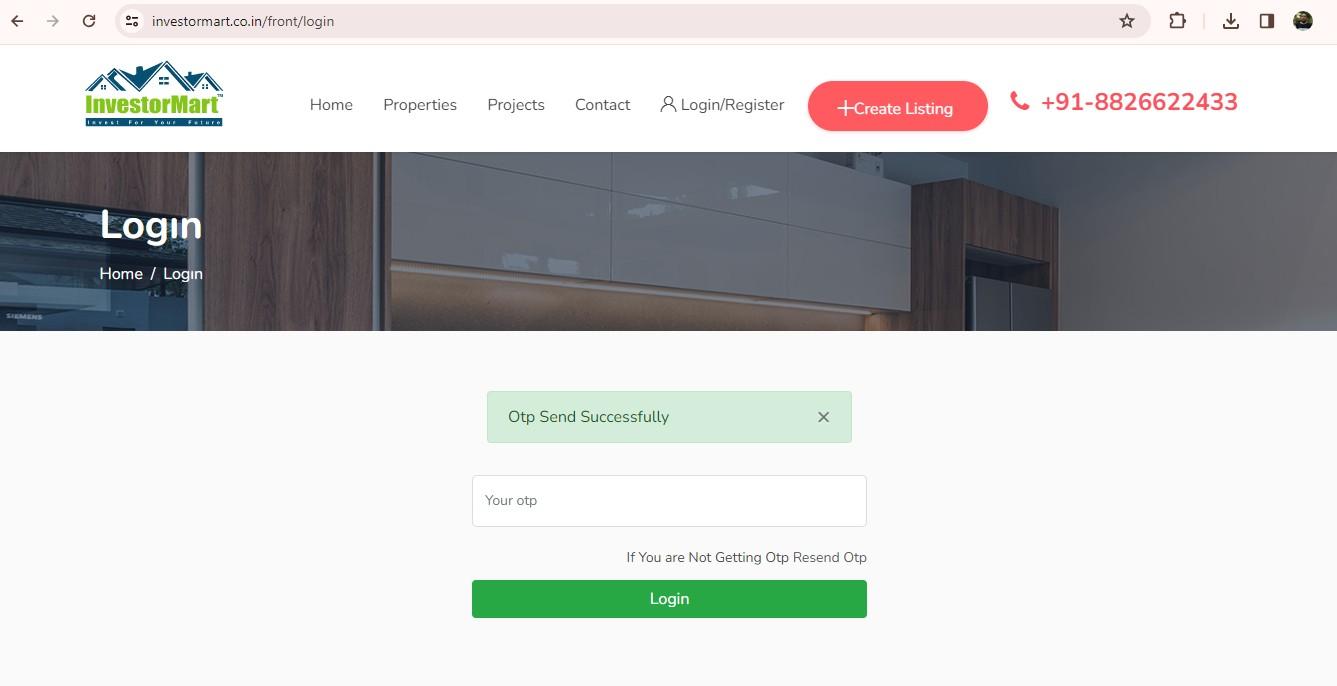Click the Create Listing button
Image resolution: width=1337 pixels, height=686 pixels.
898,107
